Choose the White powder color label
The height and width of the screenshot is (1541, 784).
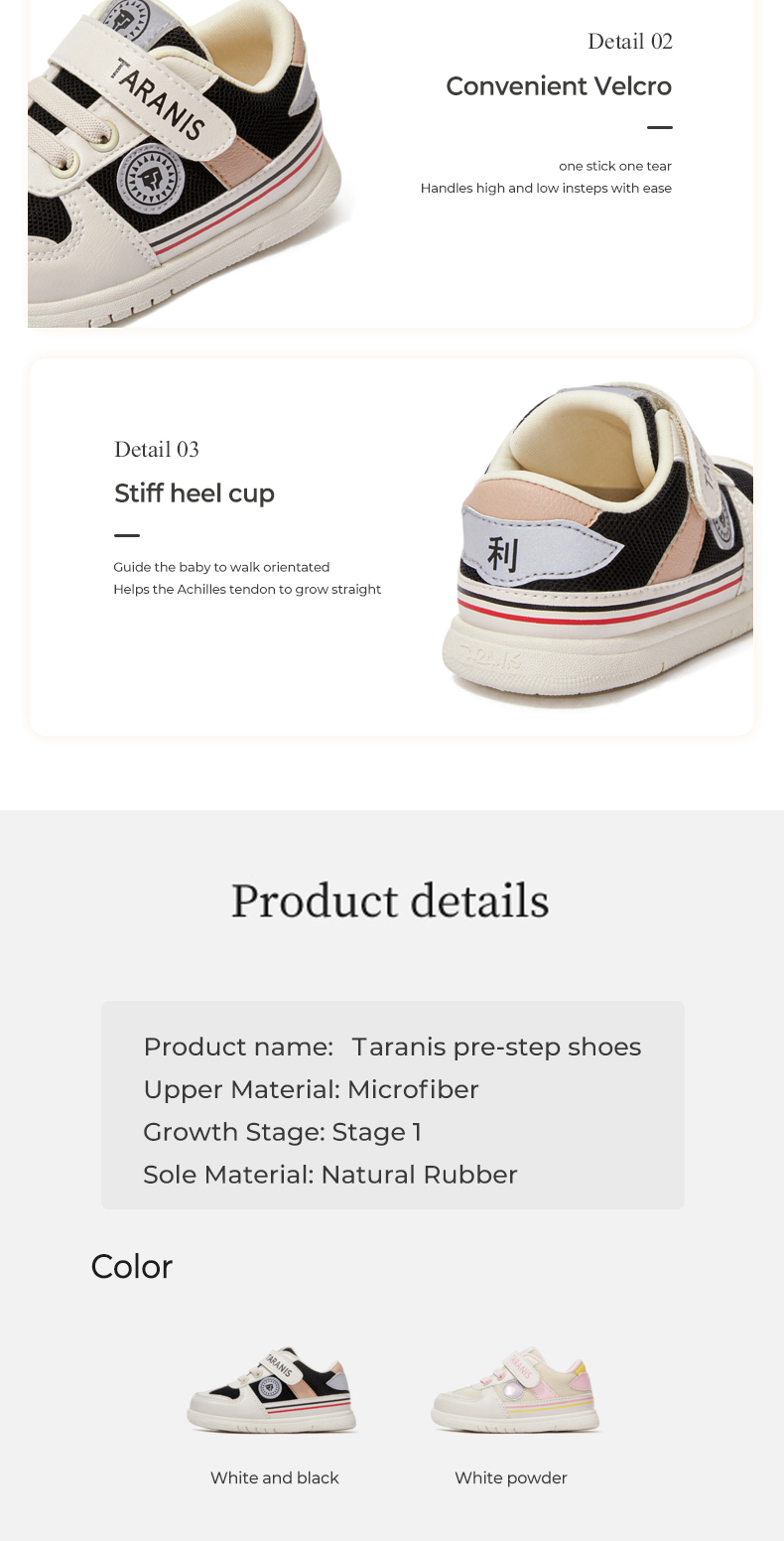pyautogui.click(x=511, y=1477)
